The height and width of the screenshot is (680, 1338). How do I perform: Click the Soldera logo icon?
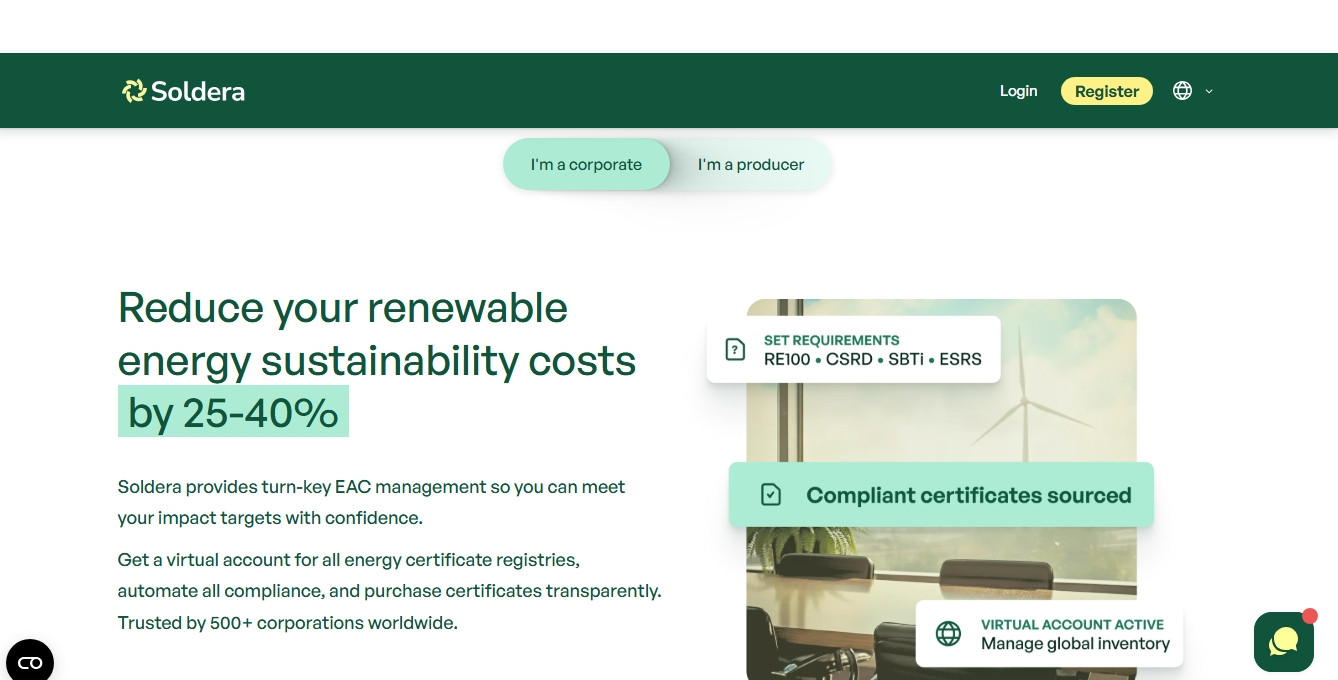point(133,90)
